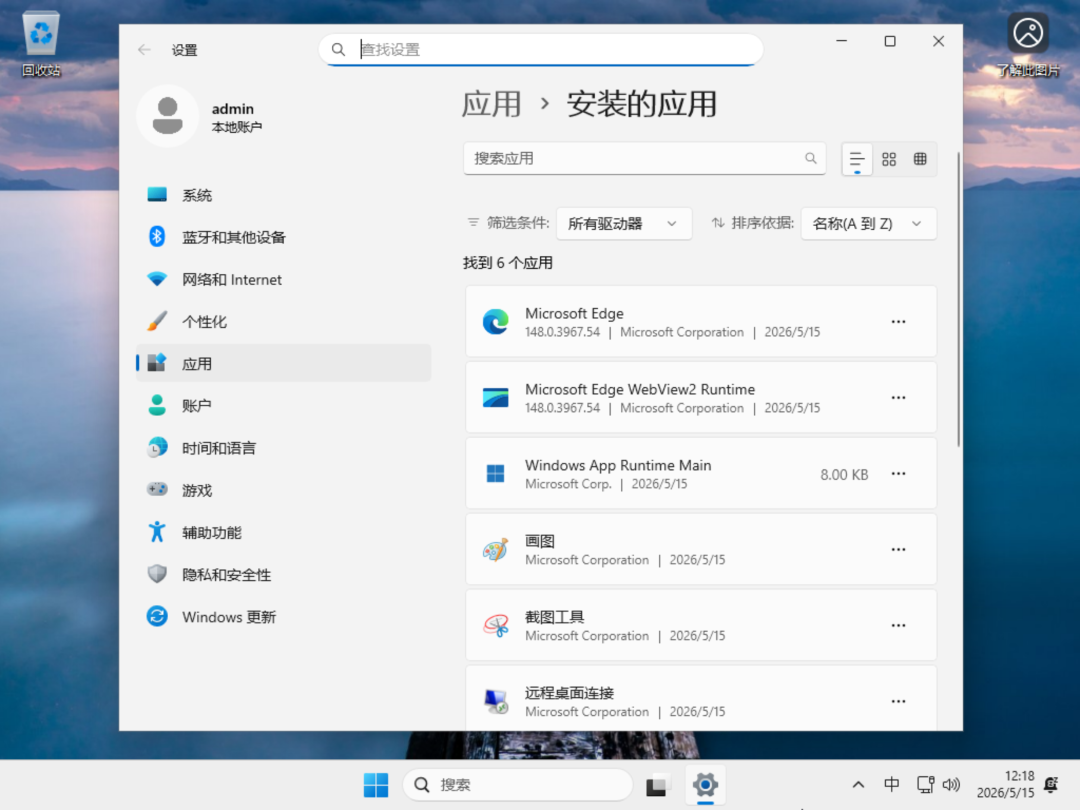This screenshot has height=810, width=1080.
Task: Open more options for 截图工具
Action: 898,625
